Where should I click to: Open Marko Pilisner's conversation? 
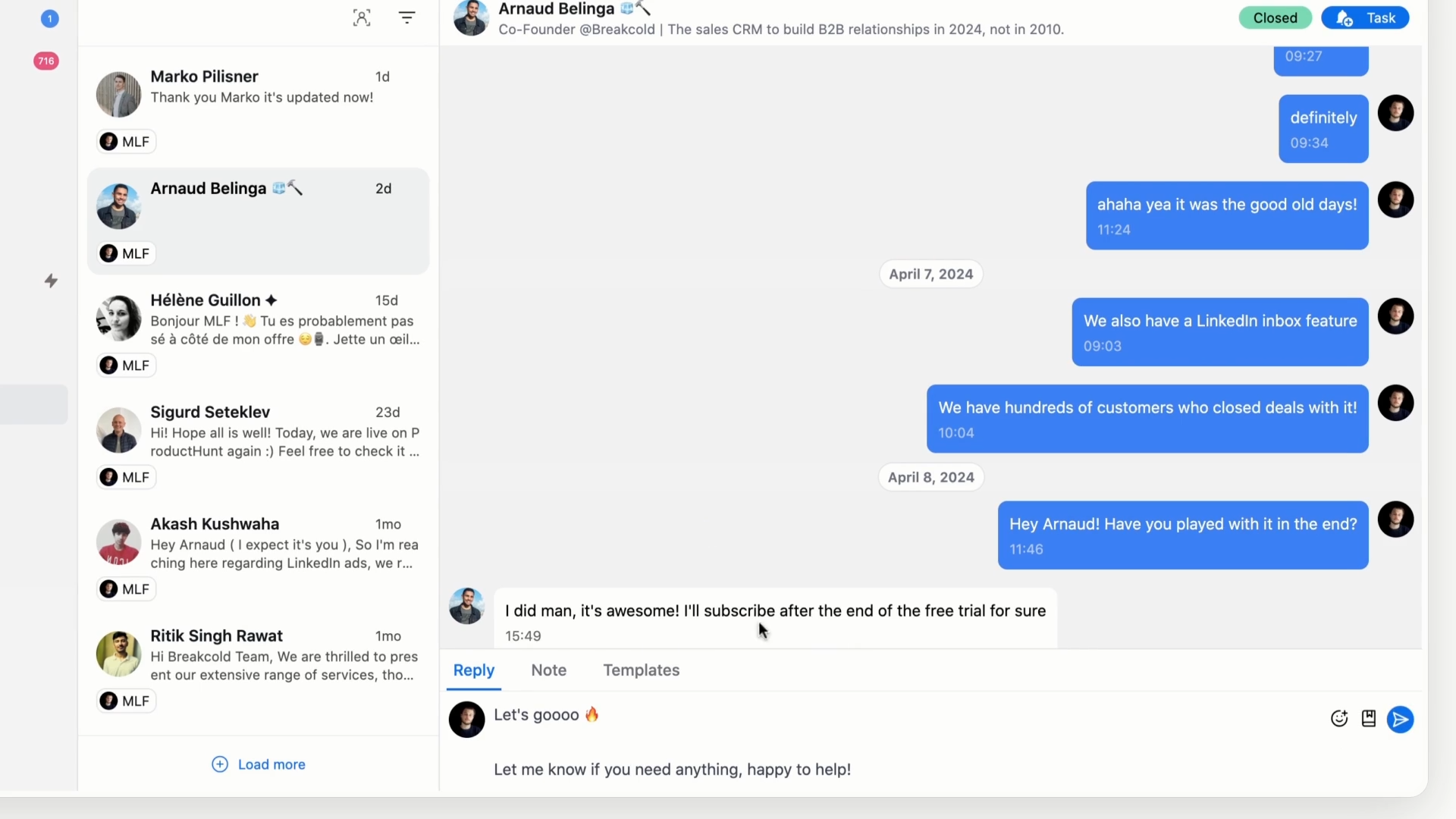tap(258, 108)
